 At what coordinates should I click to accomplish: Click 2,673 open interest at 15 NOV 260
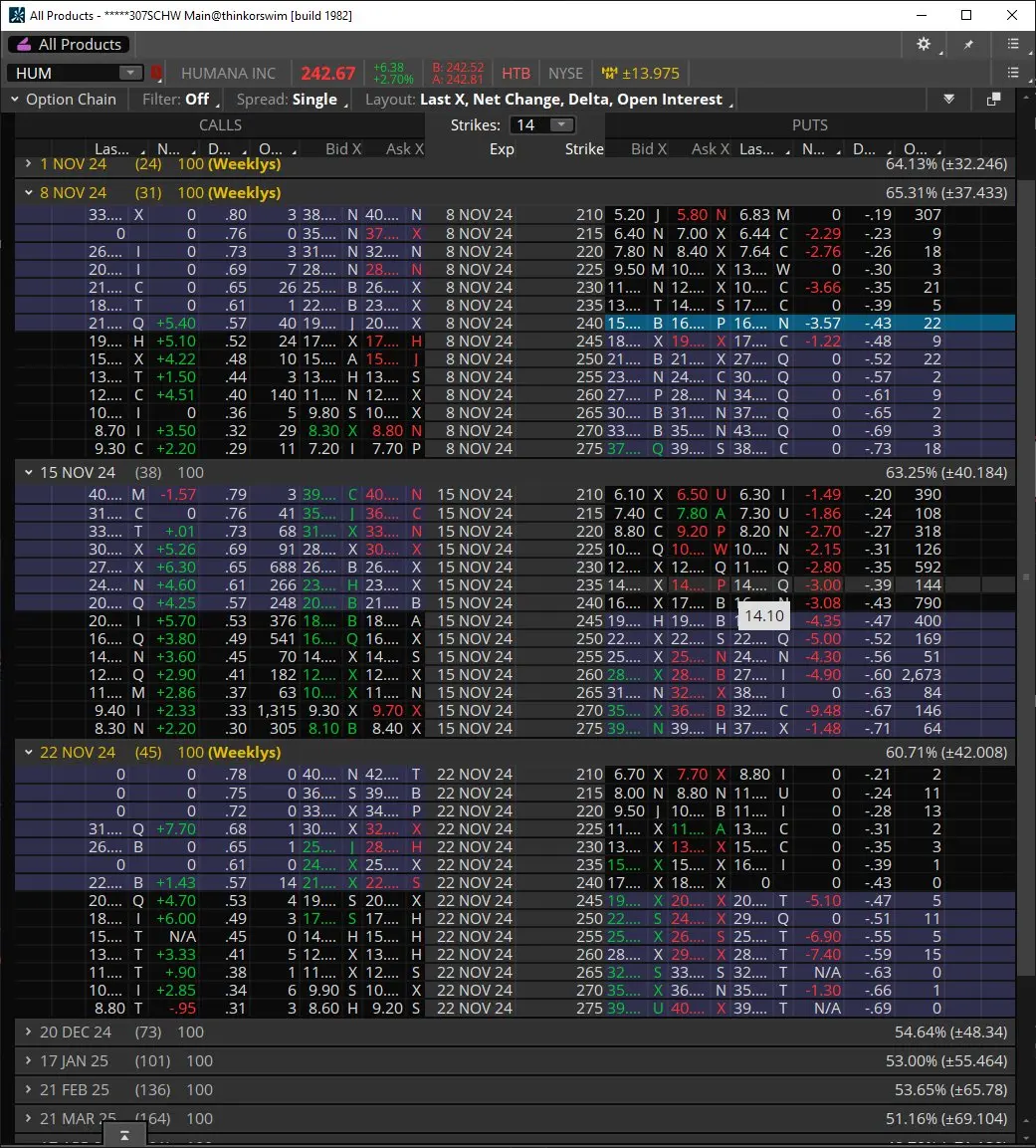(922, 674)
